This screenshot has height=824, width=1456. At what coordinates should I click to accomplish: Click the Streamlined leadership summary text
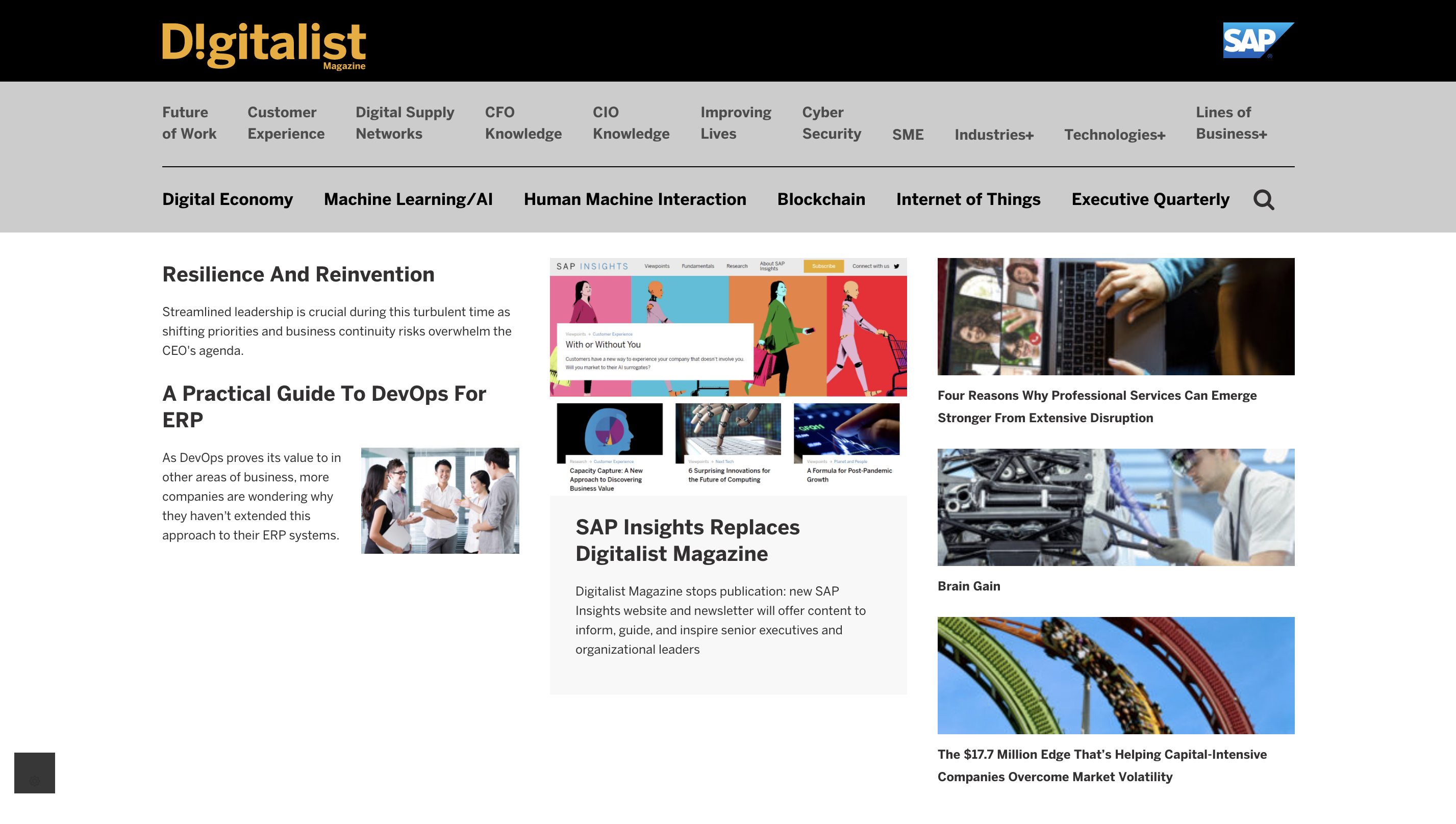[x=337, y=331]
